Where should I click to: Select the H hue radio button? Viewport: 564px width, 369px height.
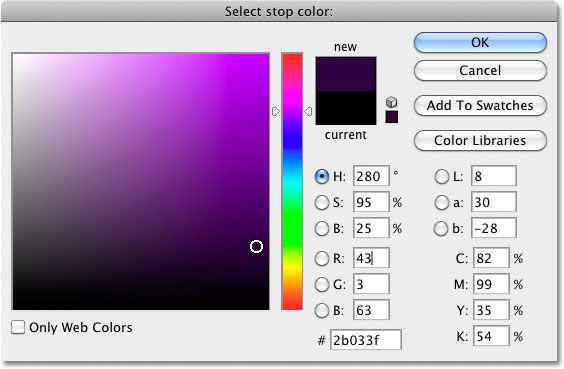coord(322,176)
